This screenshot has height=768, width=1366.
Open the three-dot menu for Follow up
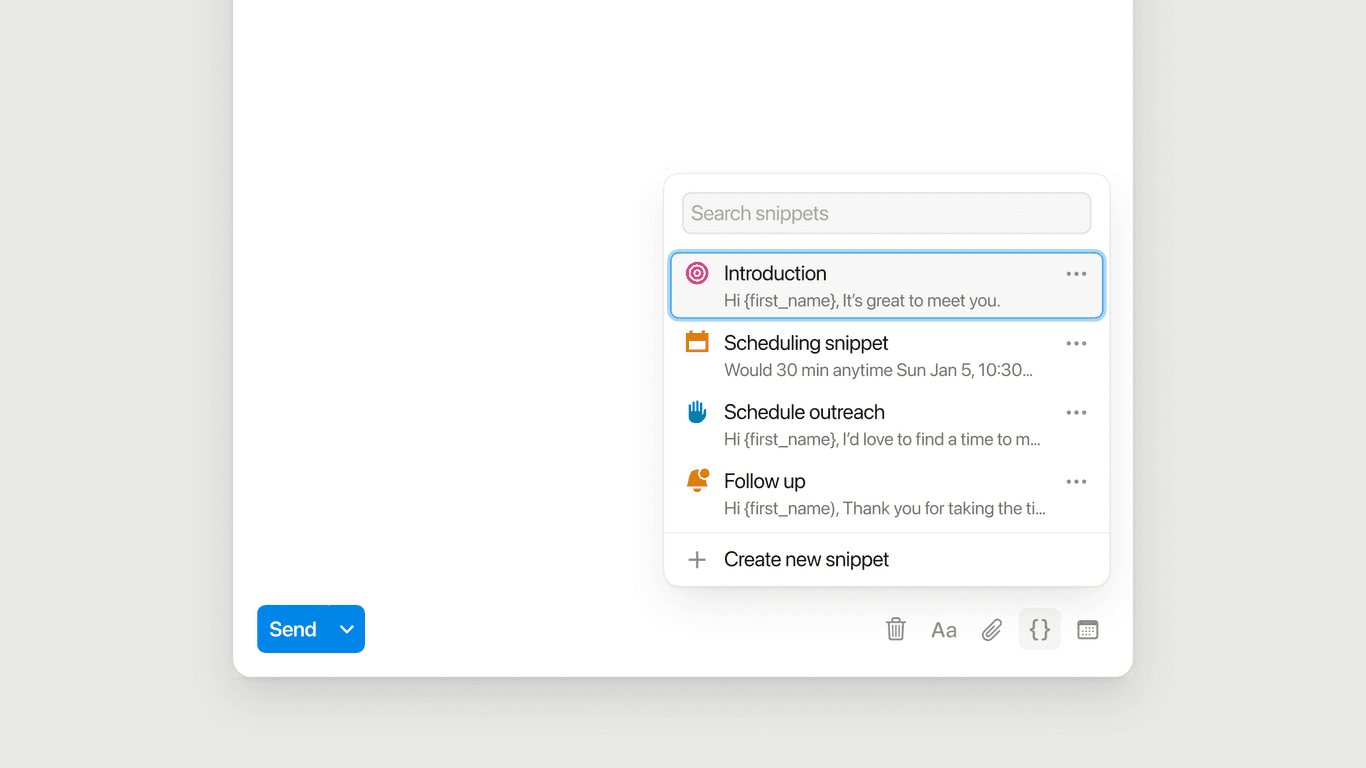pyautogui.click(x=1076, y=481)
